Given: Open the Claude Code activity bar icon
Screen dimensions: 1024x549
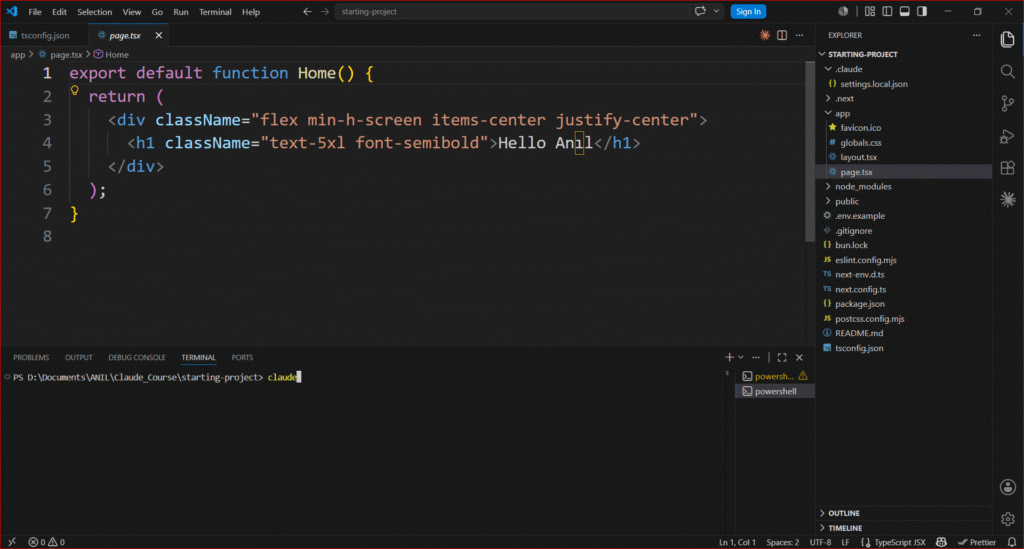Looking at the screenshot, I should coord(1008,199).
